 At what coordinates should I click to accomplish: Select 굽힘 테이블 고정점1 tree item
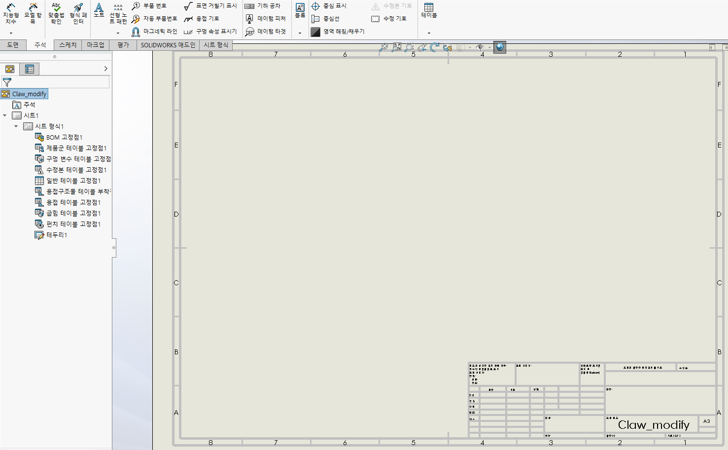68,213
